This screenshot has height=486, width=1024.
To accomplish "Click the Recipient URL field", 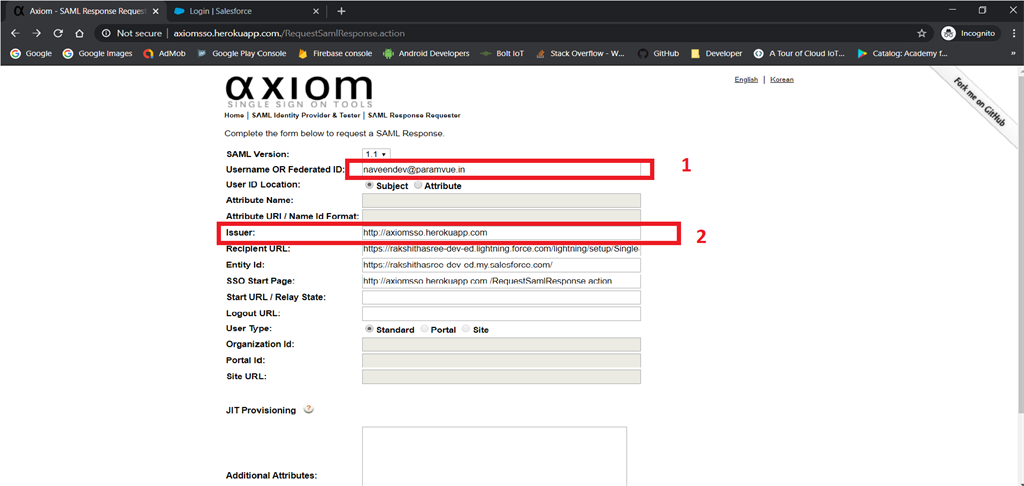I will click(501, 250).
